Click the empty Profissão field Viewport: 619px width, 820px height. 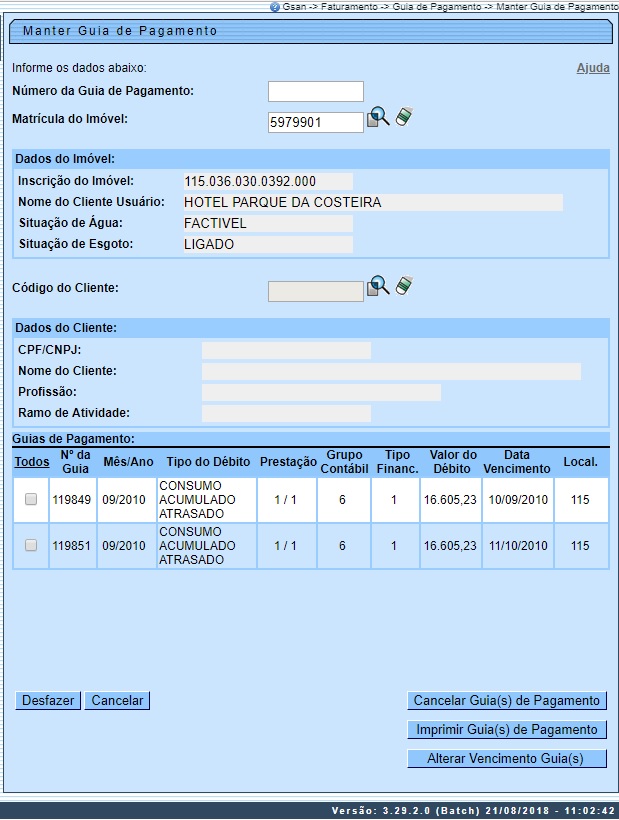click(321, 392)
